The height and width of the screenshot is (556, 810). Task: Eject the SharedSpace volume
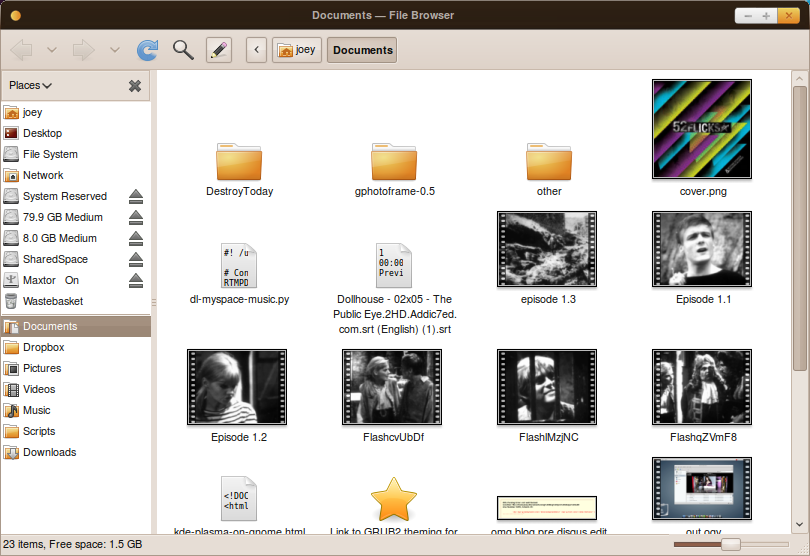point(136,259)
